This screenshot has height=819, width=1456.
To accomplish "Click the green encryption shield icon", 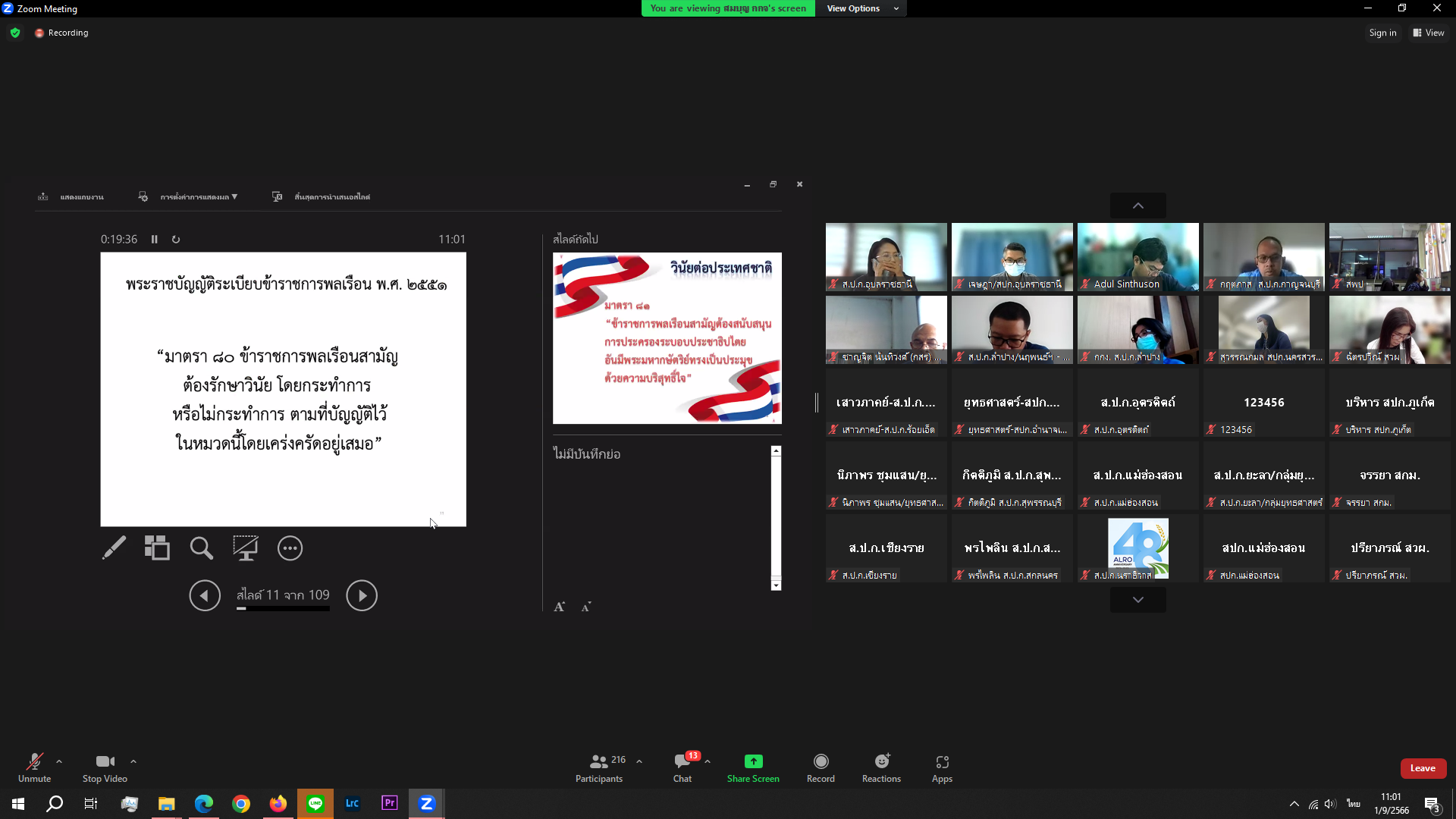I will tap(15, 33).
